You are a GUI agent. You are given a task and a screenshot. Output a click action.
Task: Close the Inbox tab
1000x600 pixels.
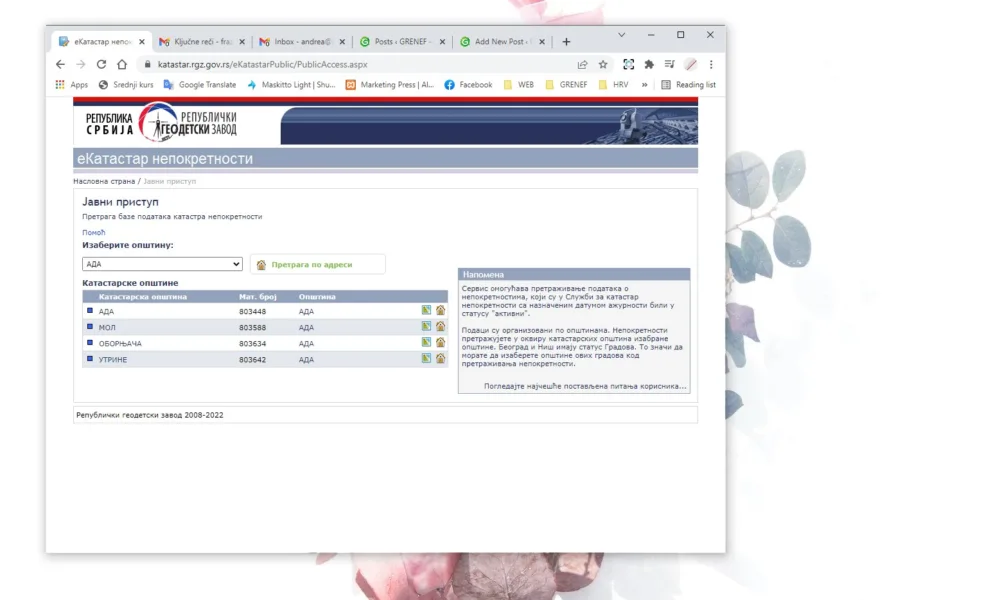tap(342, 41)
